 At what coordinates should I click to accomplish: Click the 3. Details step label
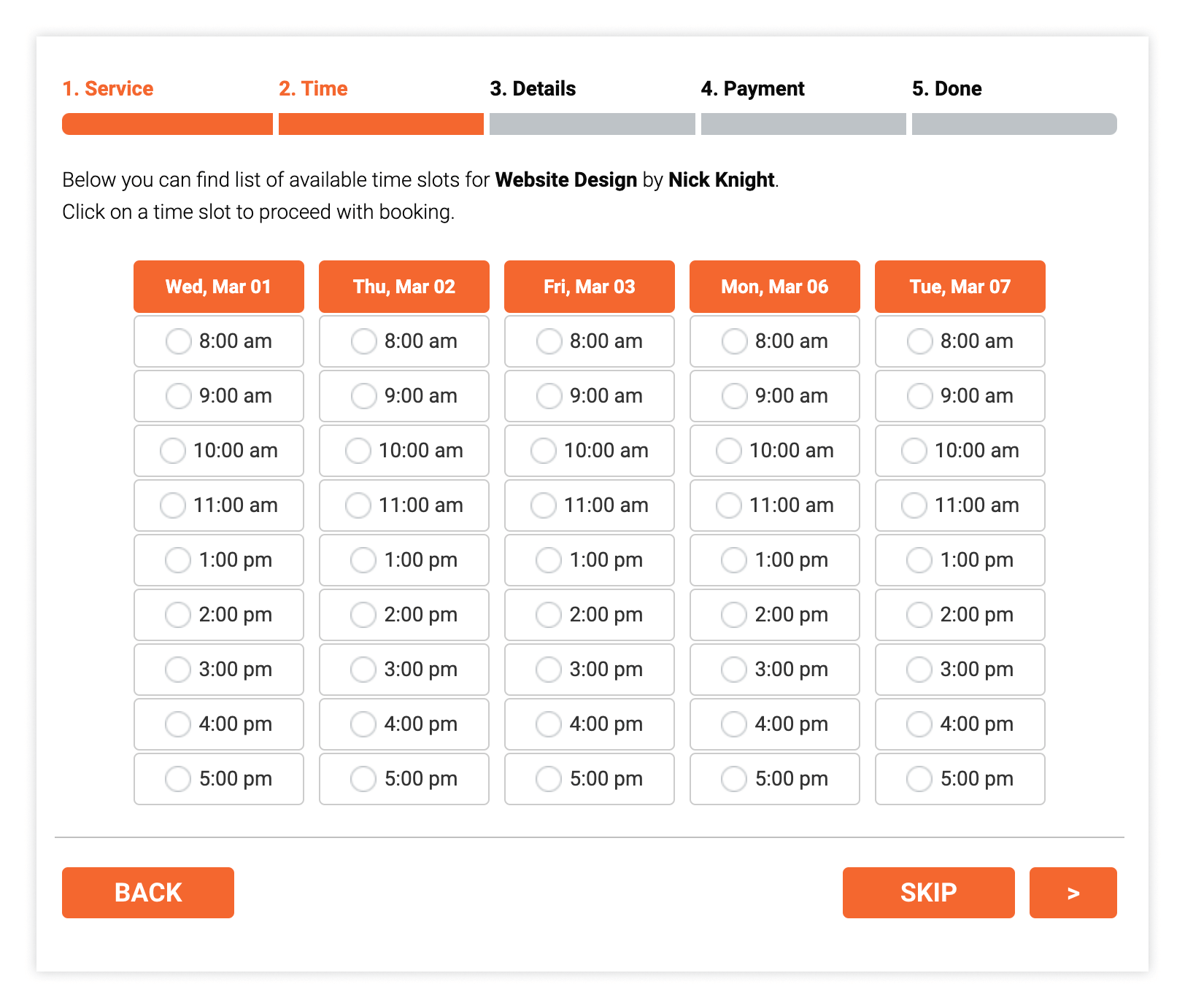[x=533, y=89]
